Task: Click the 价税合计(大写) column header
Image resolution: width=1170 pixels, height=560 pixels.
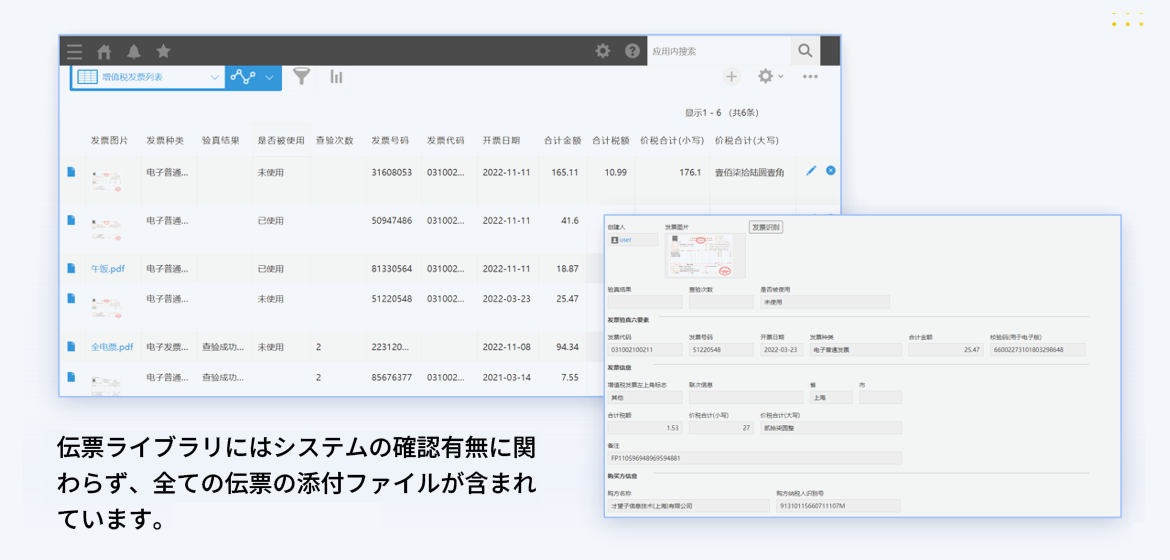Action: (x=747, y=140)
